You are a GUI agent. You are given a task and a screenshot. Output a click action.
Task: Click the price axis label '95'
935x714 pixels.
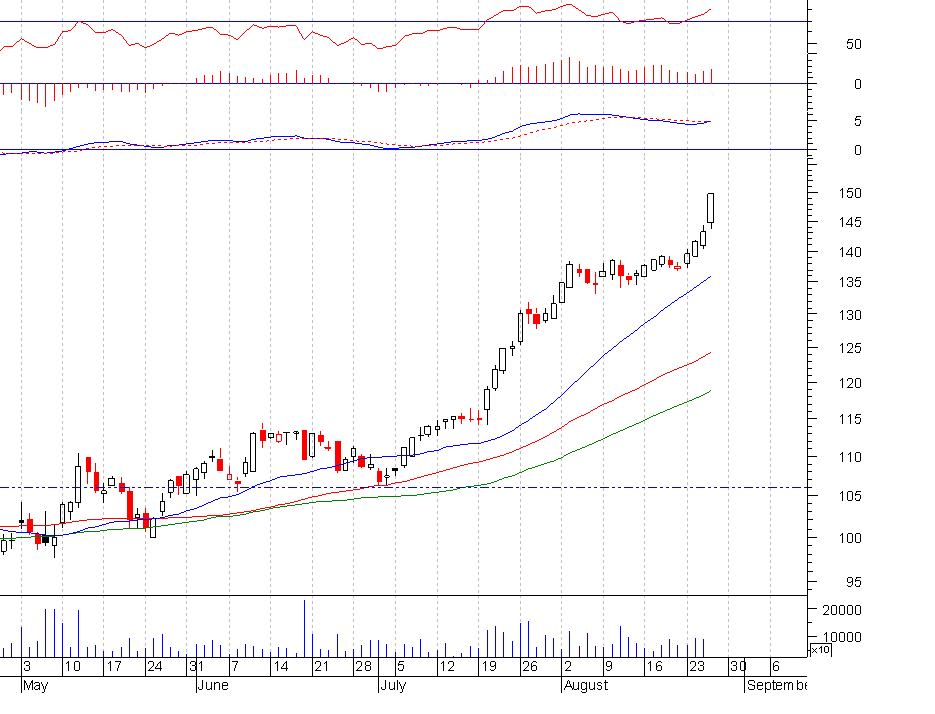coord(854,582)
